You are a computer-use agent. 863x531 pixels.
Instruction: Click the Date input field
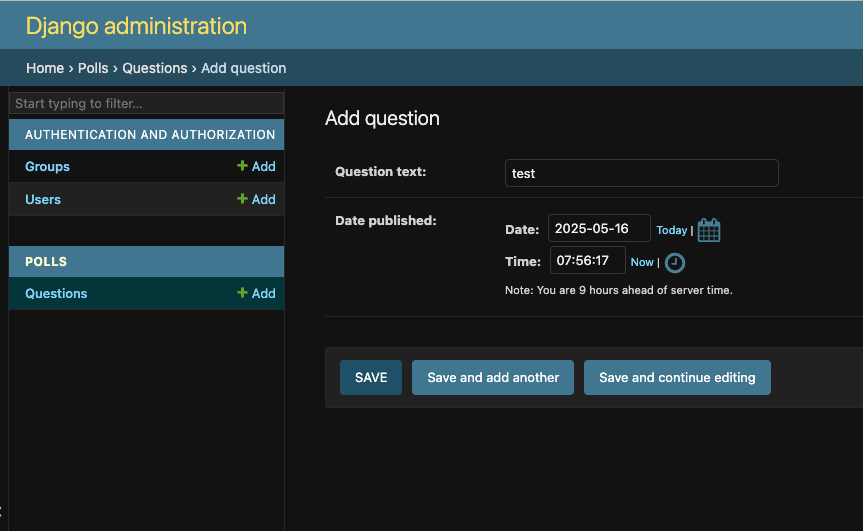tap(599, 228)
